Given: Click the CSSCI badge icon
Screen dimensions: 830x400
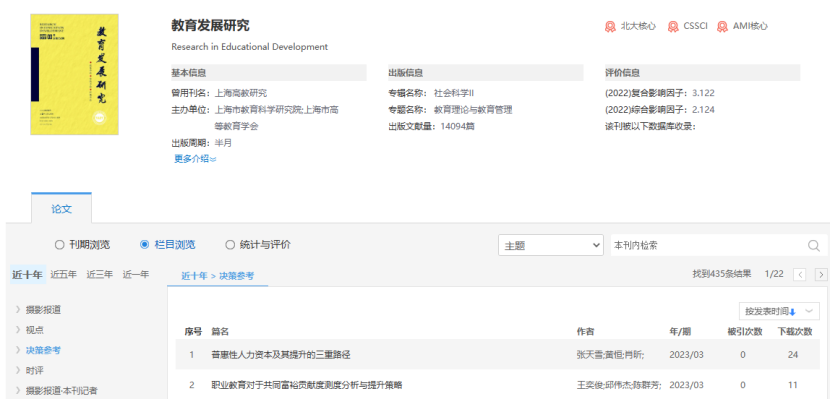Looking at the screenshot, I should click(x=673, y=27).
